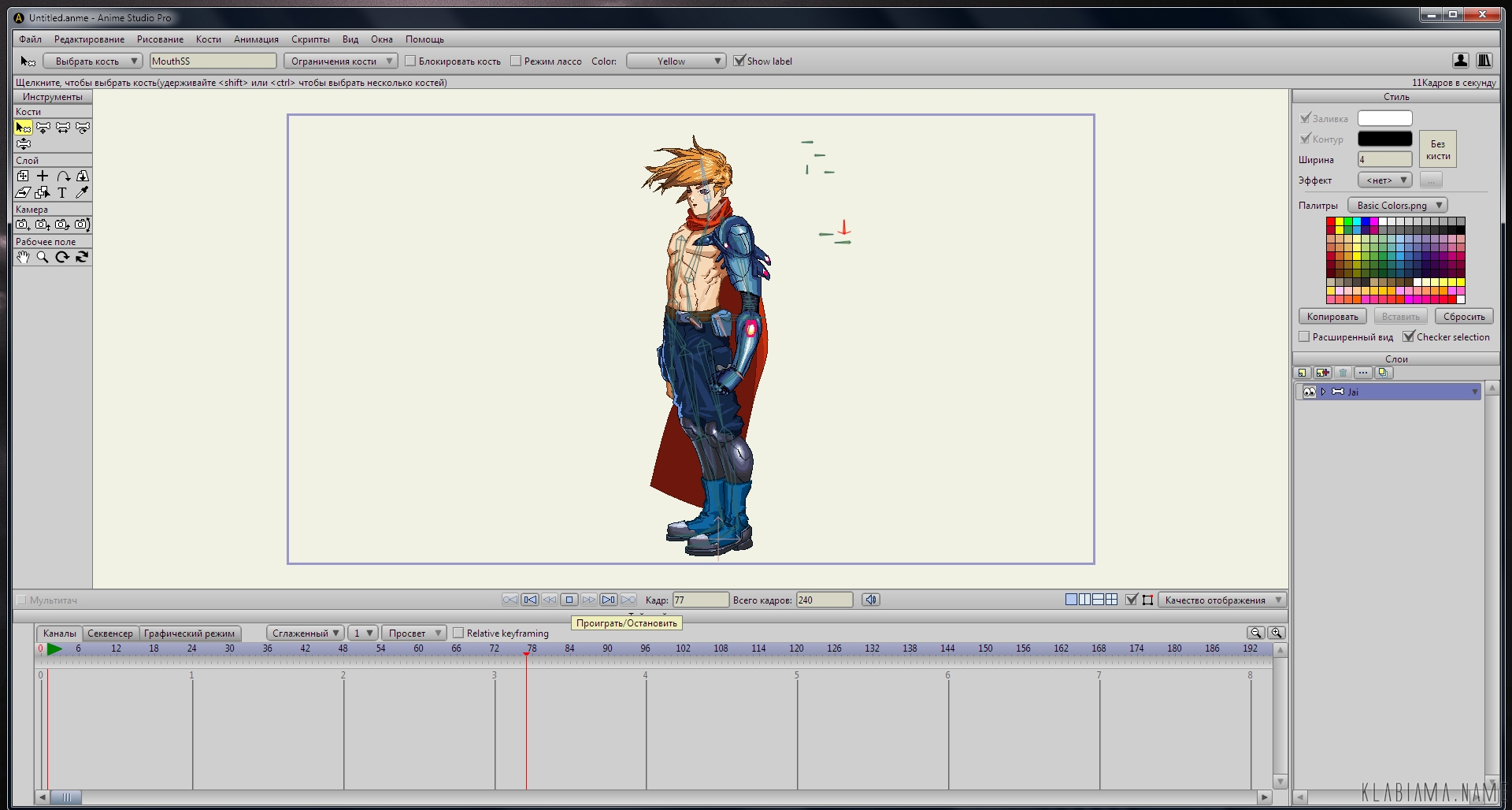Open the Анимация menu
This screenshot has width=1512, height=810.
256,39
